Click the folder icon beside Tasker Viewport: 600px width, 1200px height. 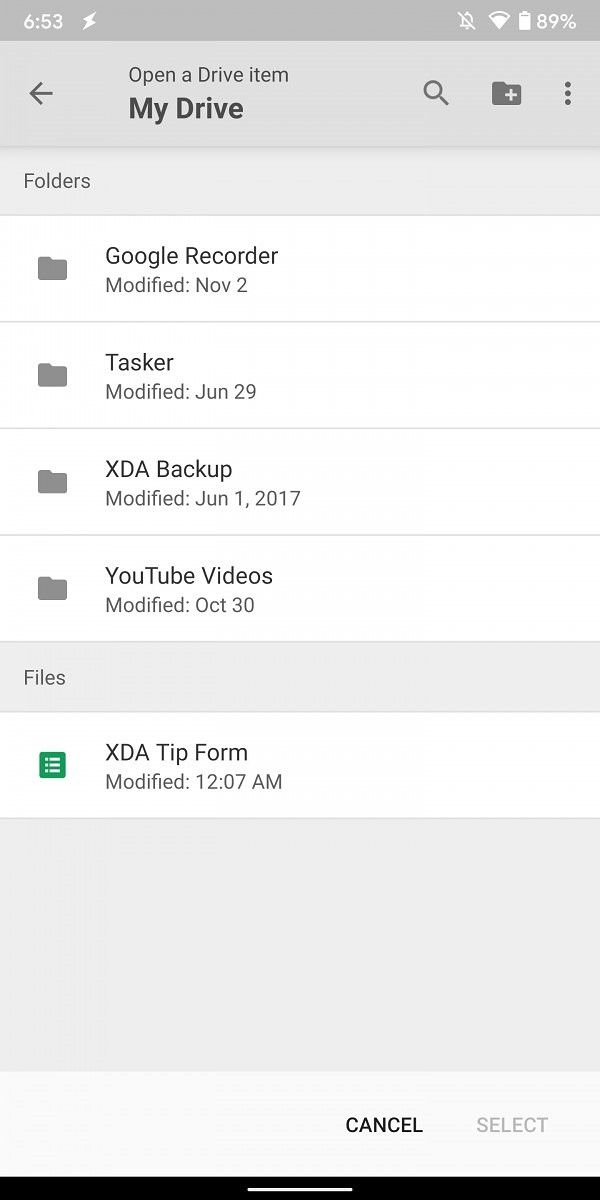pos(52,374)
